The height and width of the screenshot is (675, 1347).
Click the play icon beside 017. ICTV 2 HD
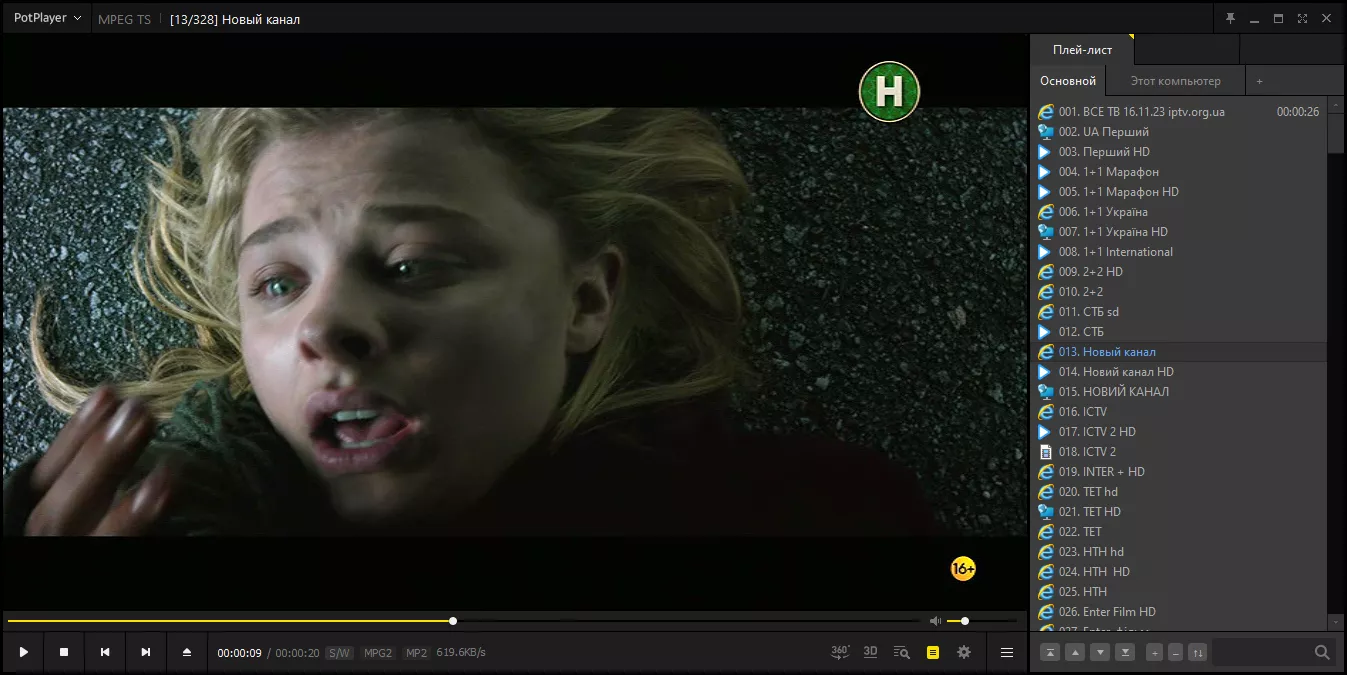click(x=1046, y=432)
